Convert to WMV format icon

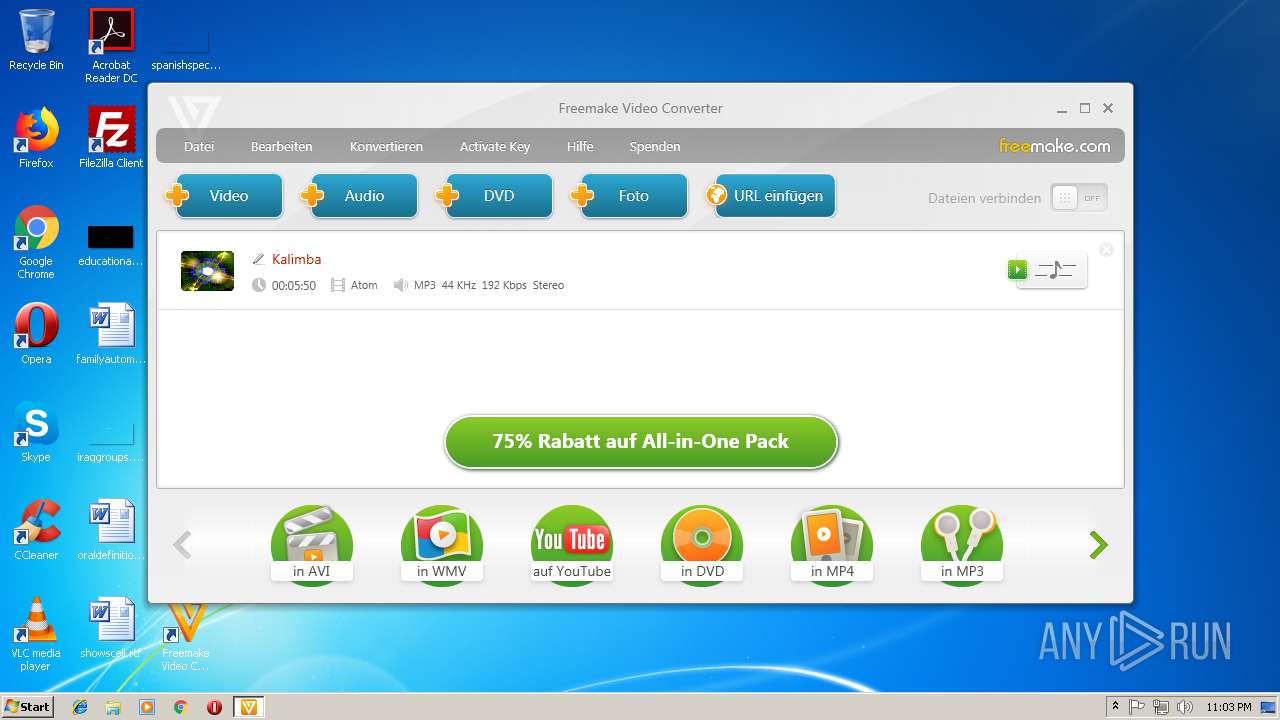(x=442, y=545)
